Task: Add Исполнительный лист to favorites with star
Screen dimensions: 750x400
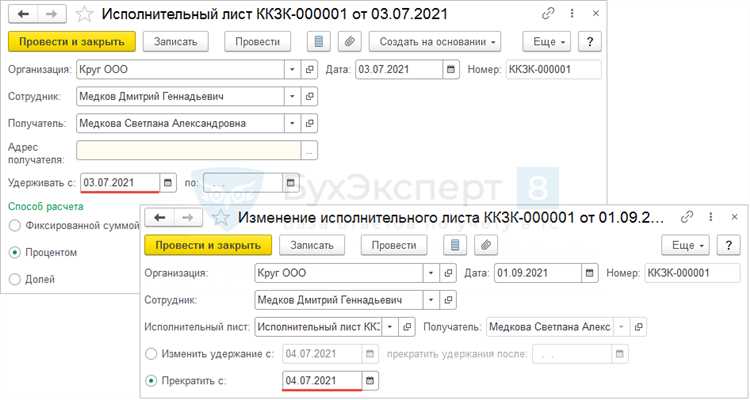Action: point(84,14)
